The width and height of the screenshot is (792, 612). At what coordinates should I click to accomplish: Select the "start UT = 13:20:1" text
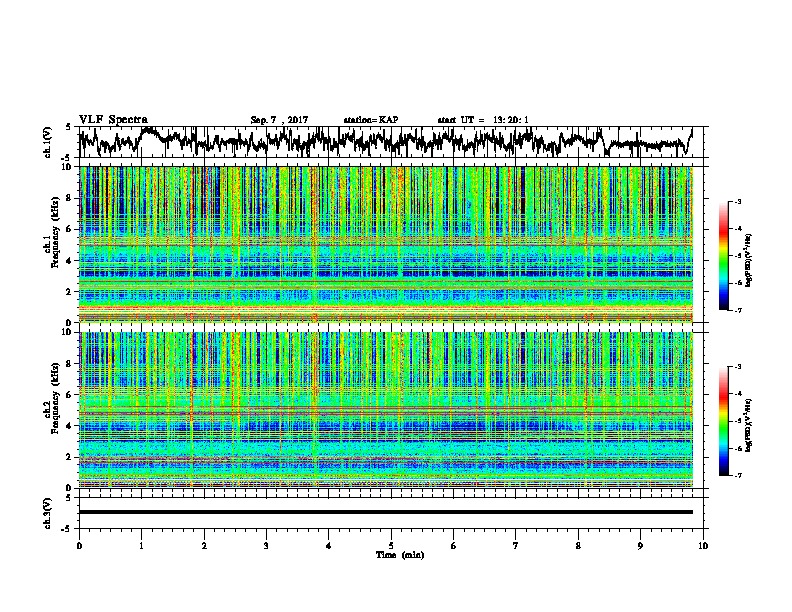483,120
